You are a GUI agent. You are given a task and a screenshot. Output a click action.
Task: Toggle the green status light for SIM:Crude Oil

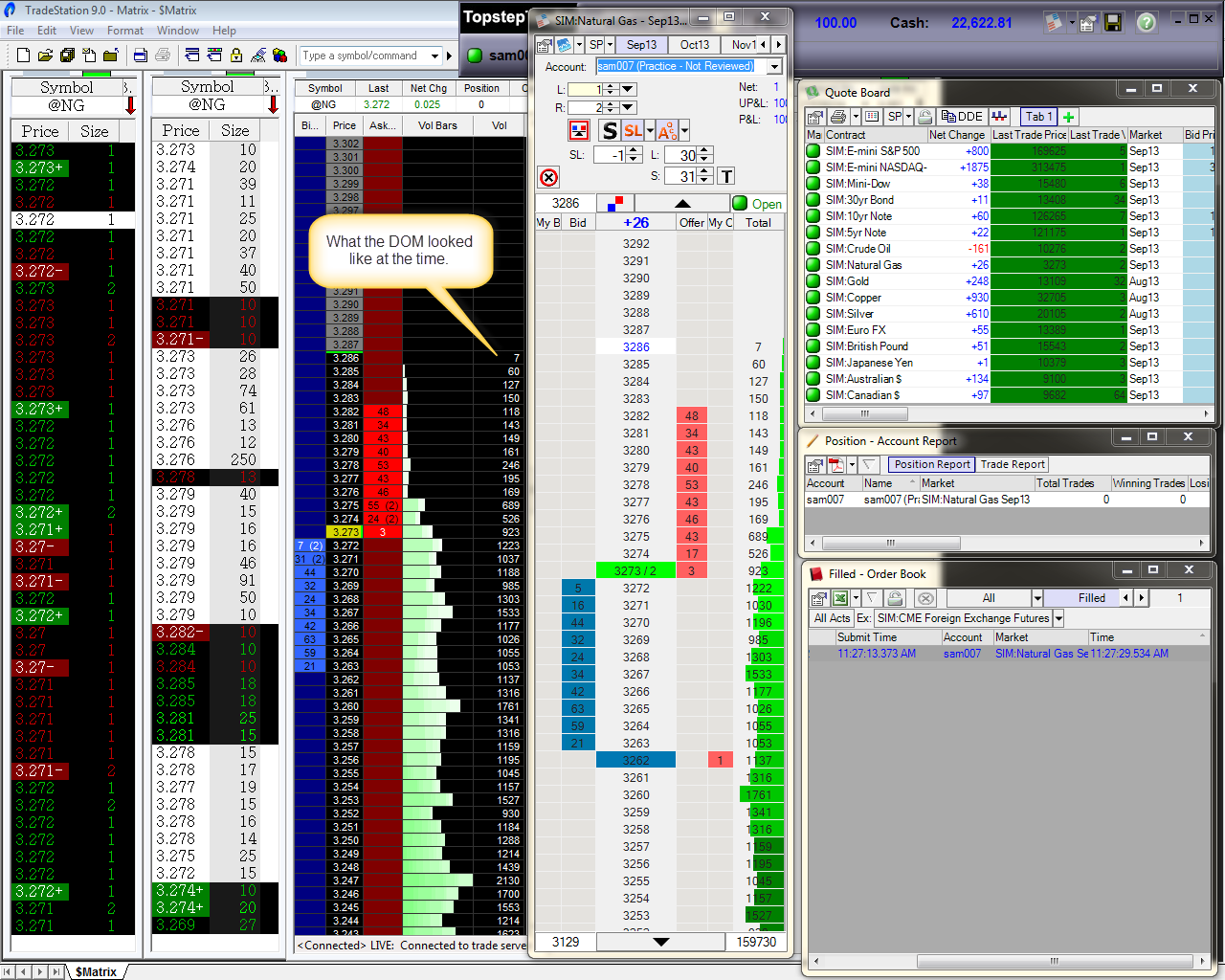[814, 249]
